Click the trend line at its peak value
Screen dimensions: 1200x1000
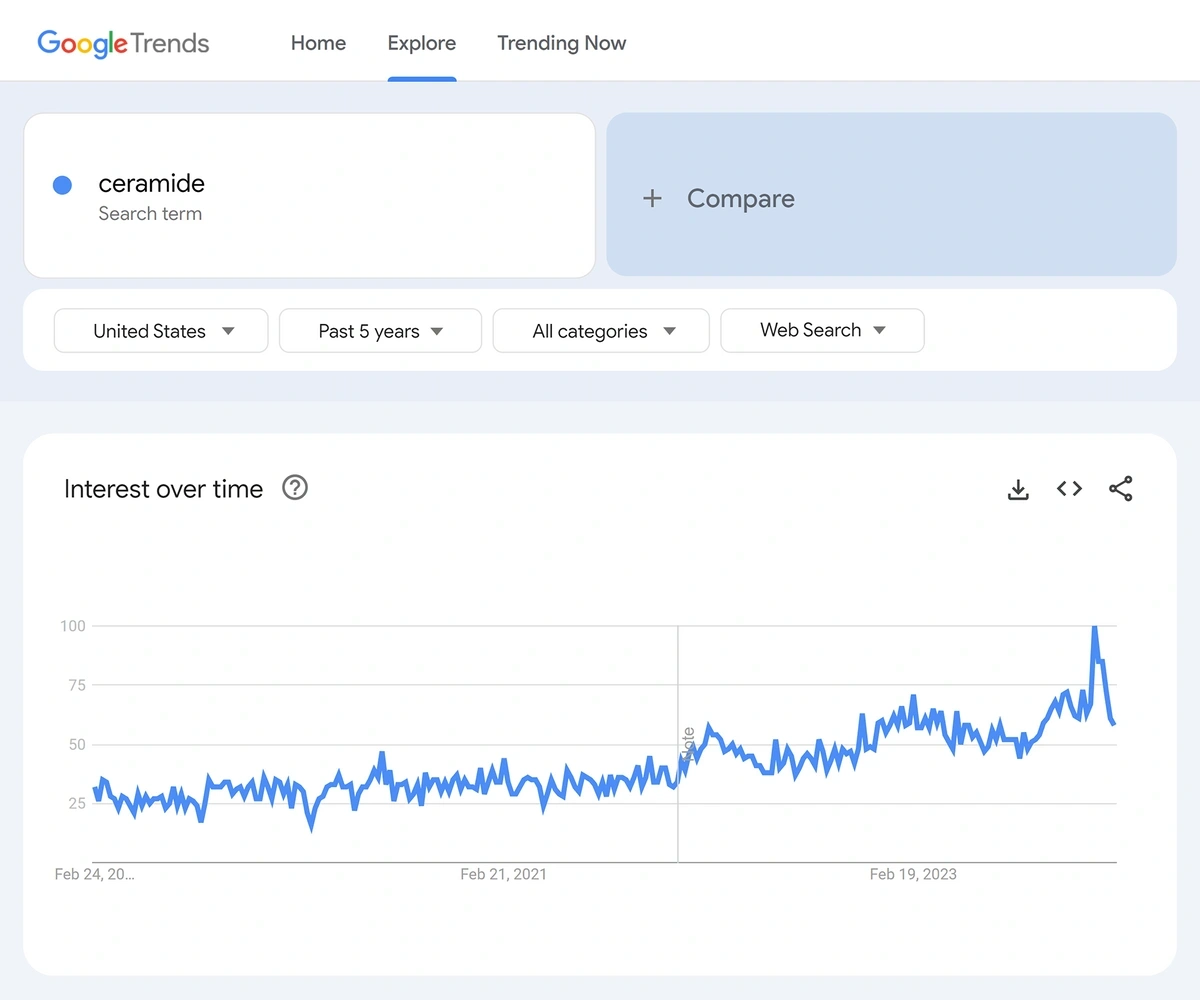click(1094, 627)
